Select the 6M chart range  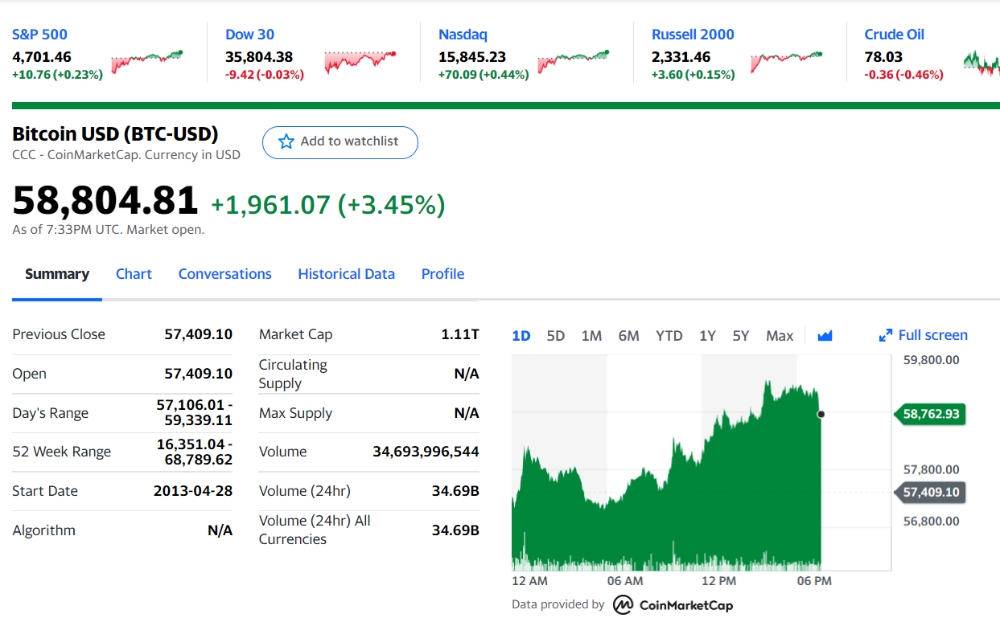click(x=628, y=336)
